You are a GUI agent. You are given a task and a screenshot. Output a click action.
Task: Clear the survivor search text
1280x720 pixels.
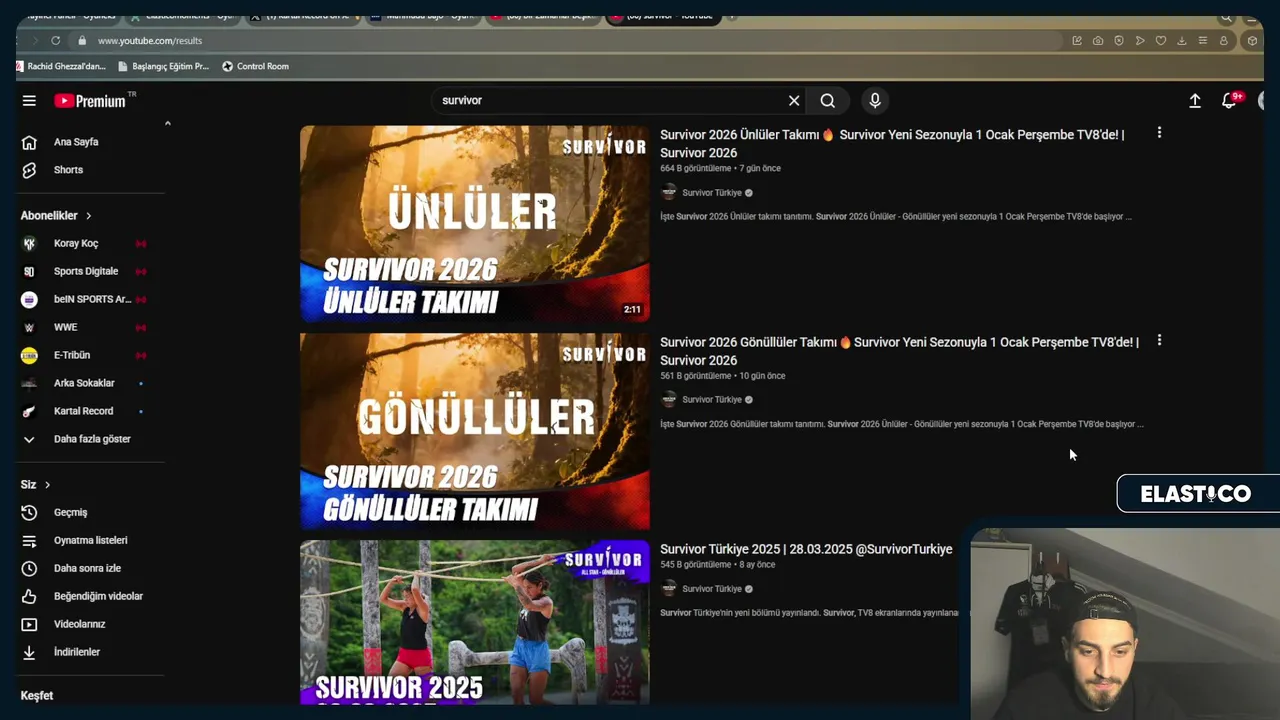[x=794, y=101]
